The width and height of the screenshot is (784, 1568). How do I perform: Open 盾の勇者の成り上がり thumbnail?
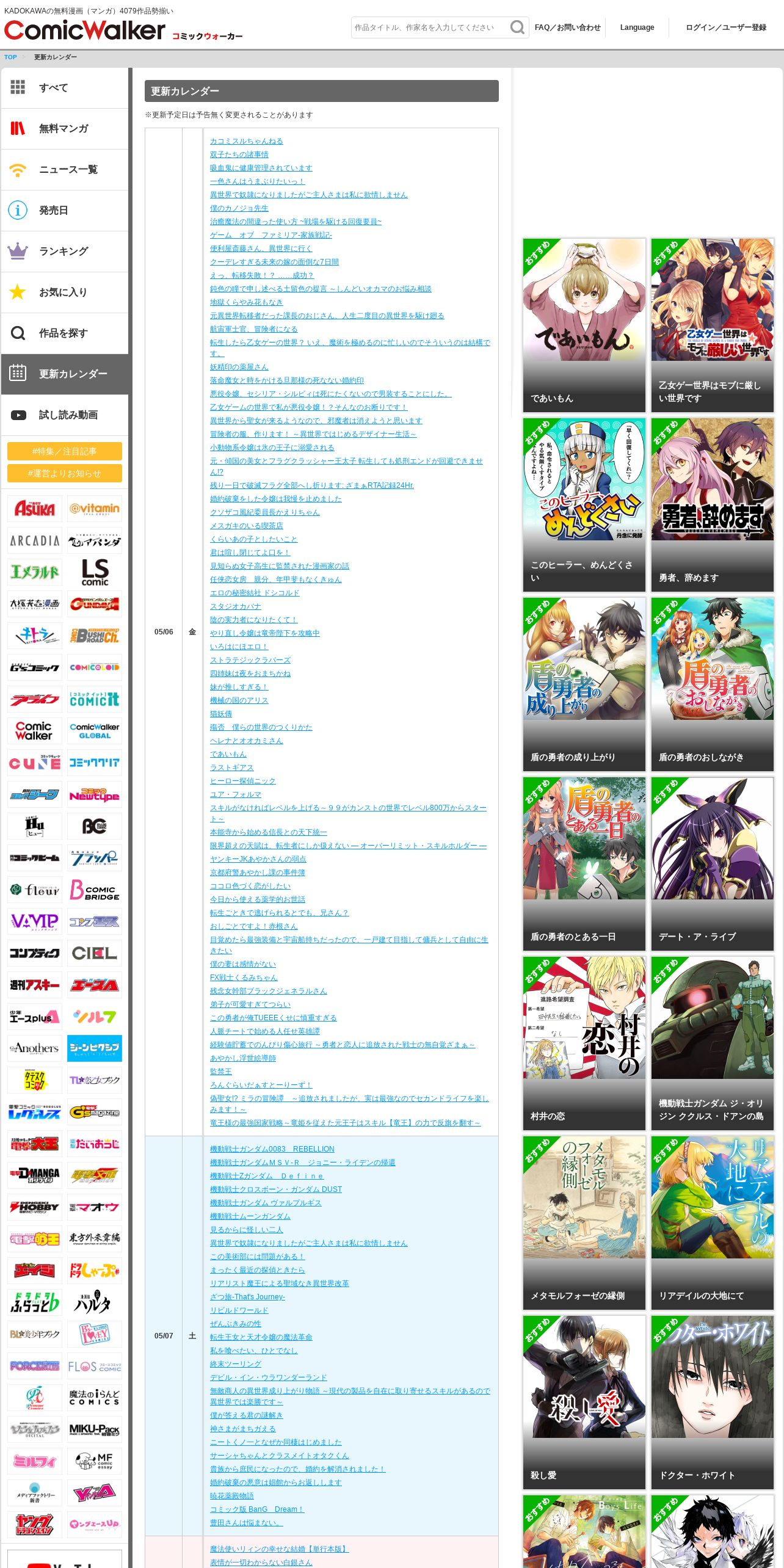click(584, 684)
